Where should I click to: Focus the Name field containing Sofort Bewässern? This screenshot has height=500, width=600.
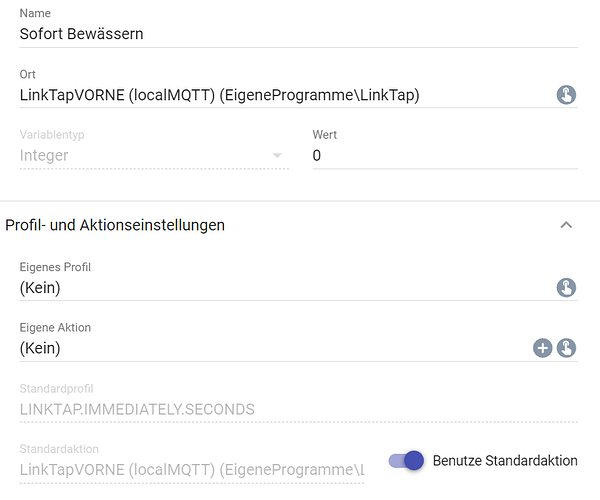[x=298, y=34]
